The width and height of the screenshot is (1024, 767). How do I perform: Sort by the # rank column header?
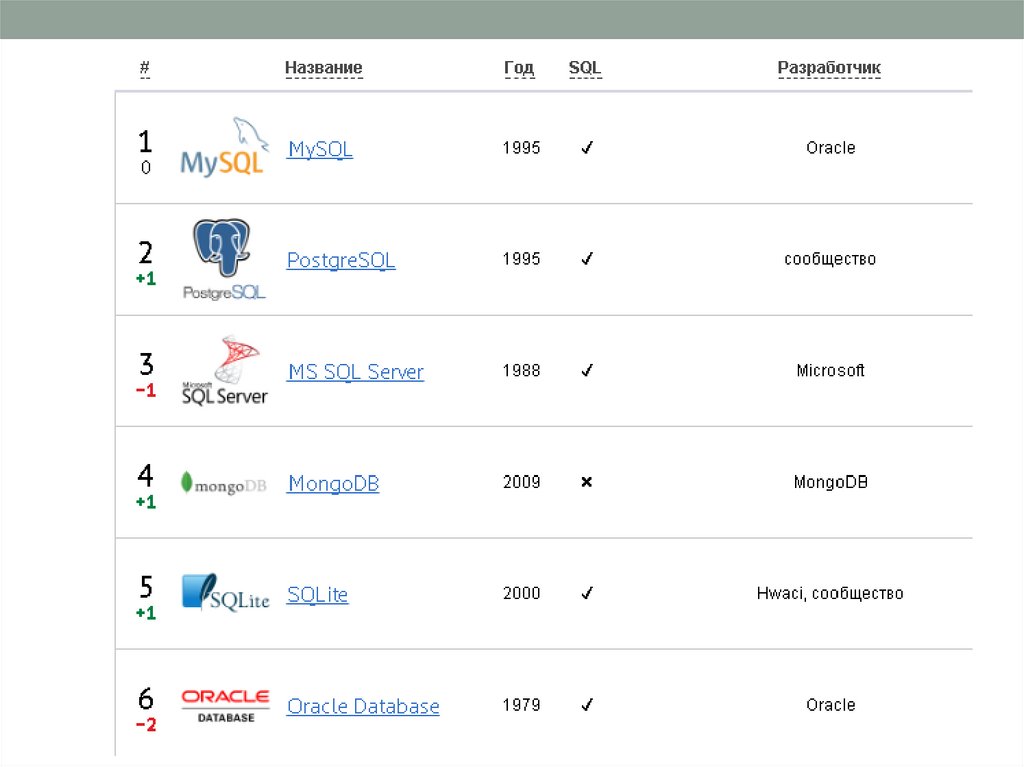coord(145,68)
